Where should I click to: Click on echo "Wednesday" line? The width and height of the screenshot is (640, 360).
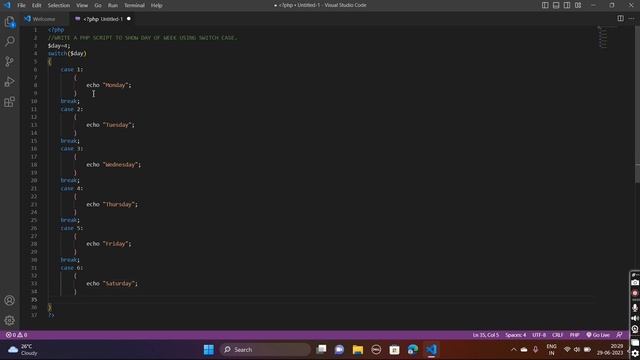113,164
